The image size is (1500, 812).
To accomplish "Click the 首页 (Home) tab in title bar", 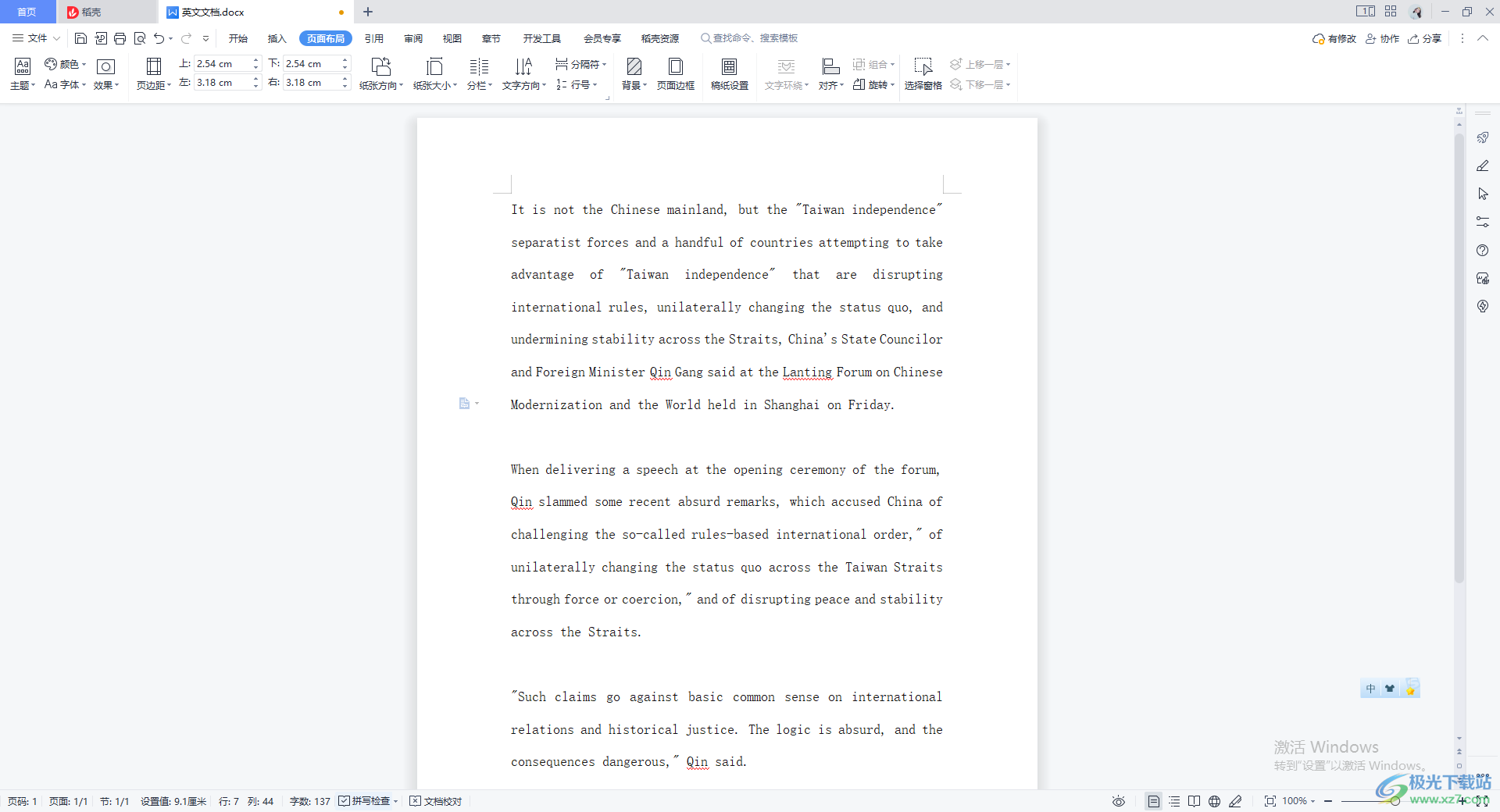I will pyautogui.click(x=27, y=12).
